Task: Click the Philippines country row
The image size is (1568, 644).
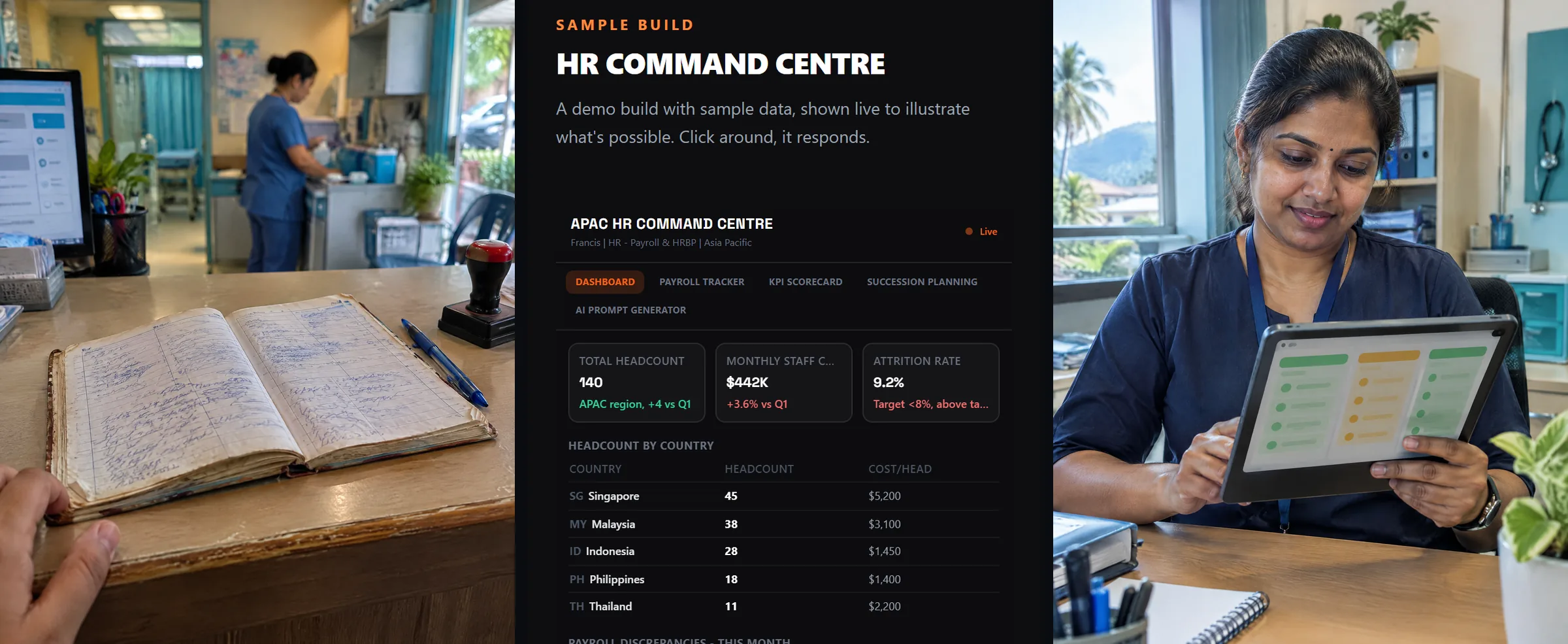Action: [x=784, y=579]
